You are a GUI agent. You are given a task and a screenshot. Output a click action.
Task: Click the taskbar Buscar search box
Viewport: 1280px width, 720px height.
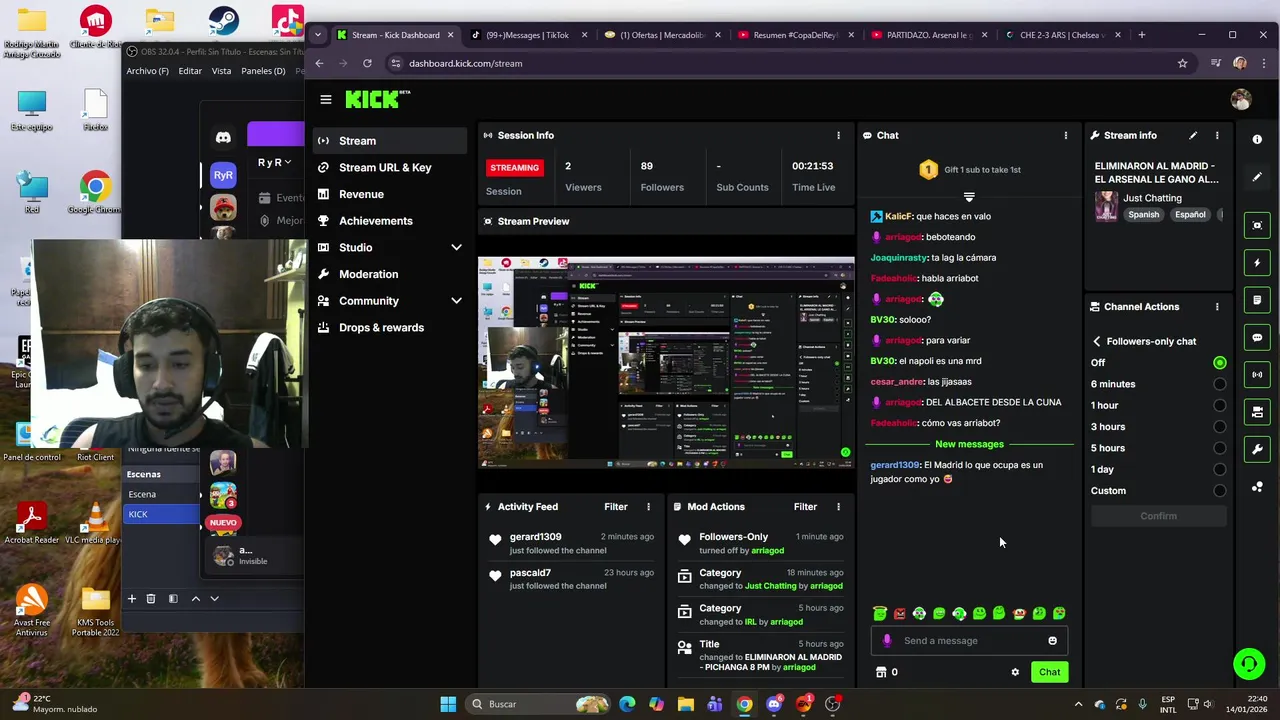pyautogui.click(x=539, y=704)
